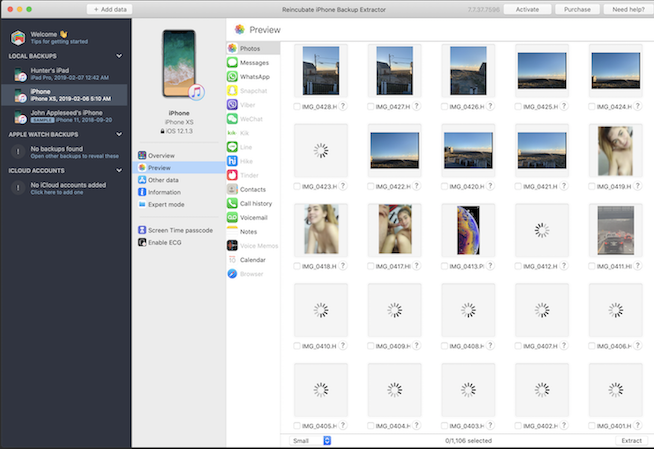The image size is (654, 449).
Task: Open the Small thumbnail size dropdown
Action: (311, 441)
